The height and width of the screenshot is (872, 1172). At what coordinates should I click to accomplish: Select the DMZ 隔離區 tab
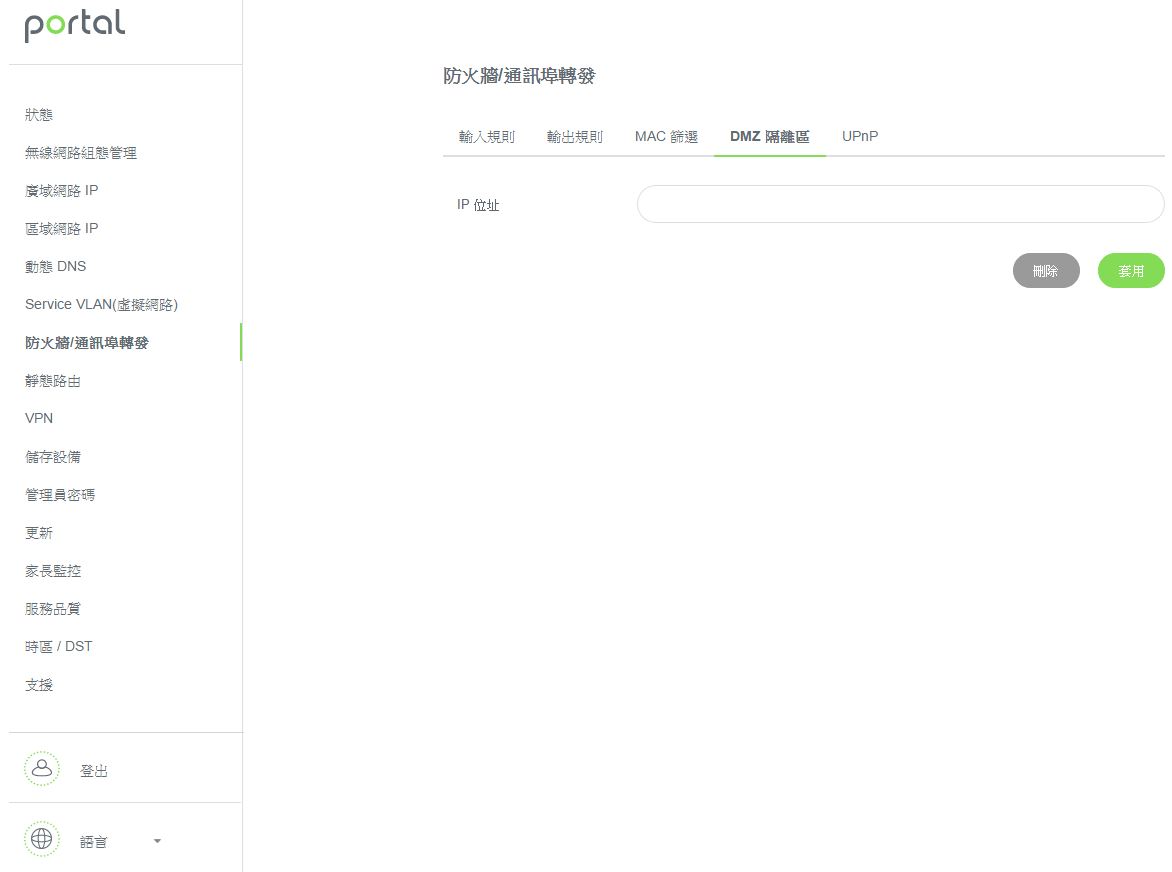click(x=770, y=137)
